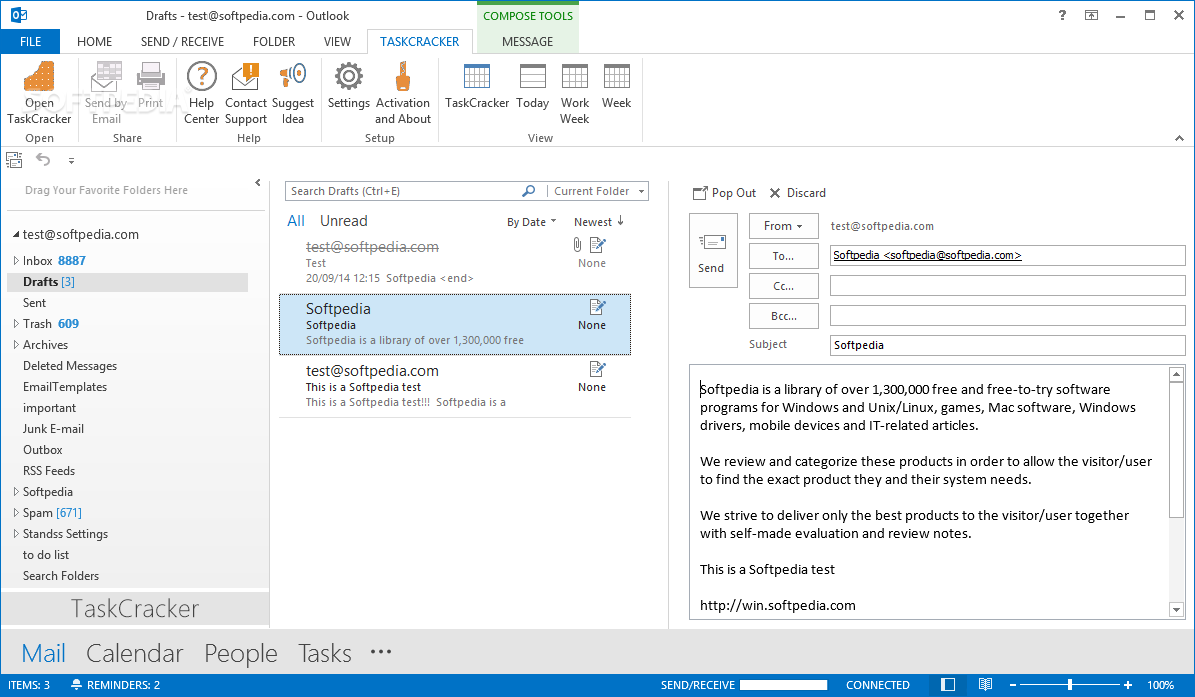Go to Tasks
Viewport: 1195px width, 697px height.
coord(325,654)
